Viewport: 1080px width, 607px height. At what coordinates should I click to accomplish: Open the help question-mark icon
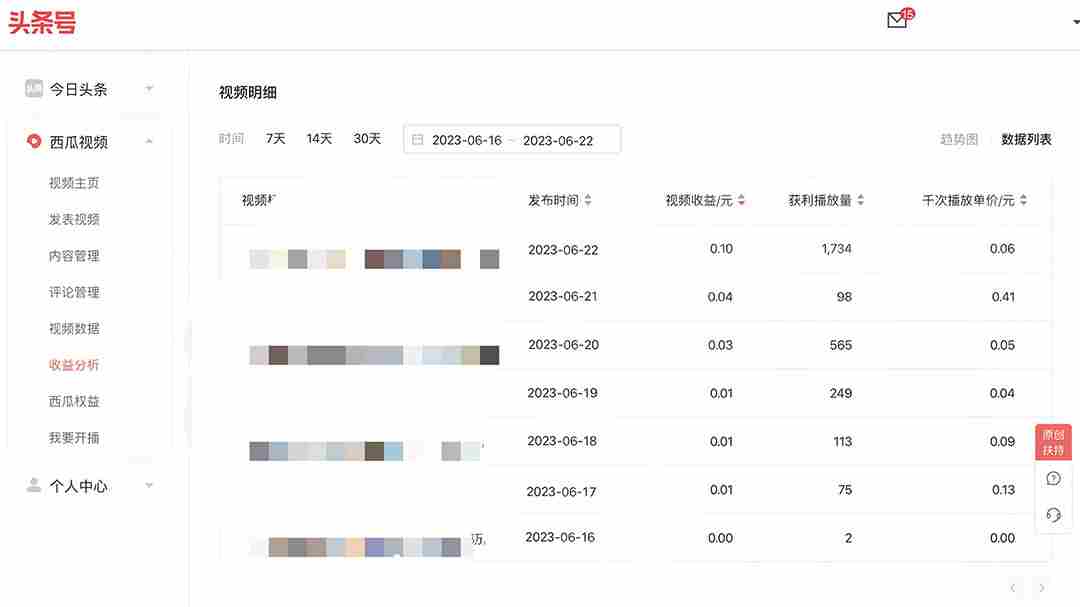tap(1053, 479)
